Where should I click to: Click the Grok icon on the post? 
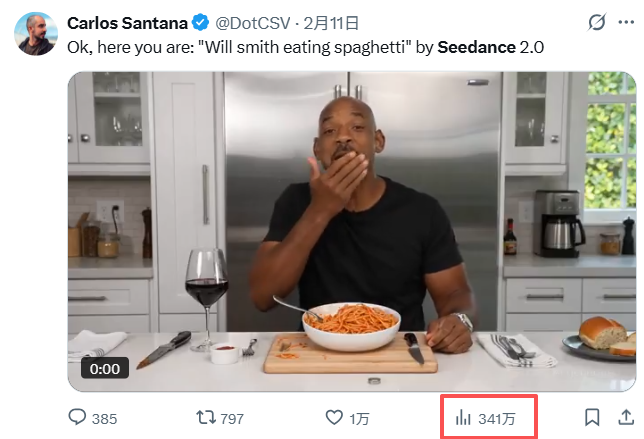pos(597,22)
